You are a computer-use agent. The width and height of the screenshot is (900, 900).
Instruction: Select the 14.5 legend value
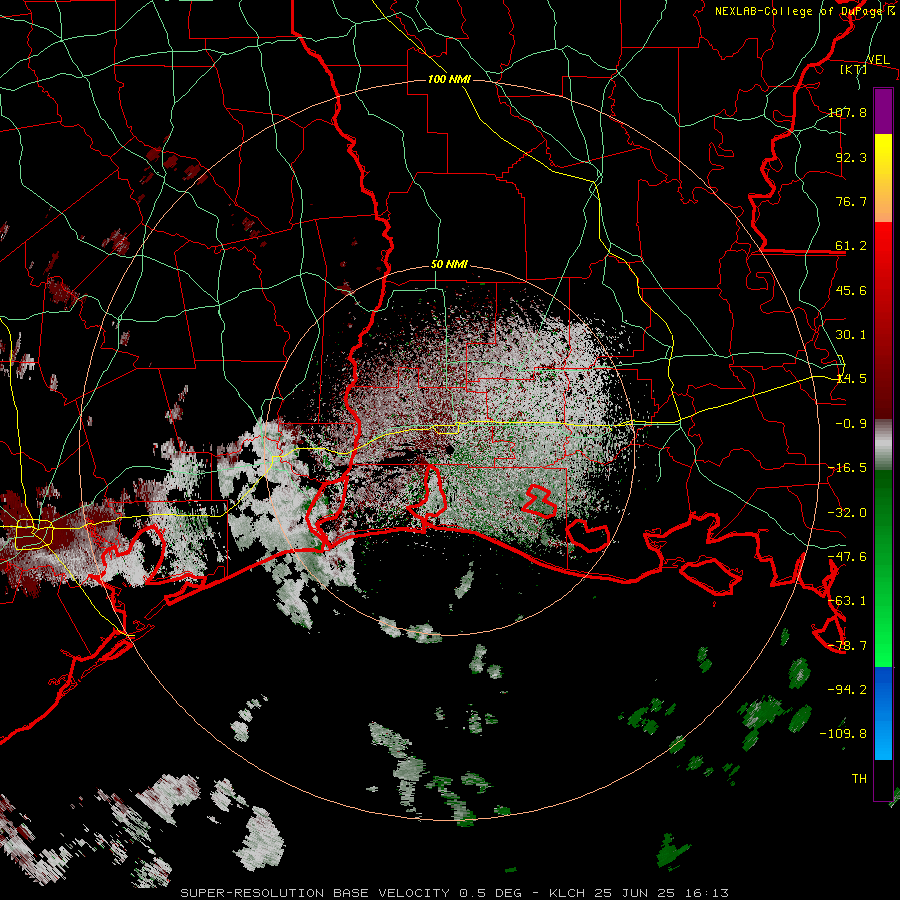[851, 379]
